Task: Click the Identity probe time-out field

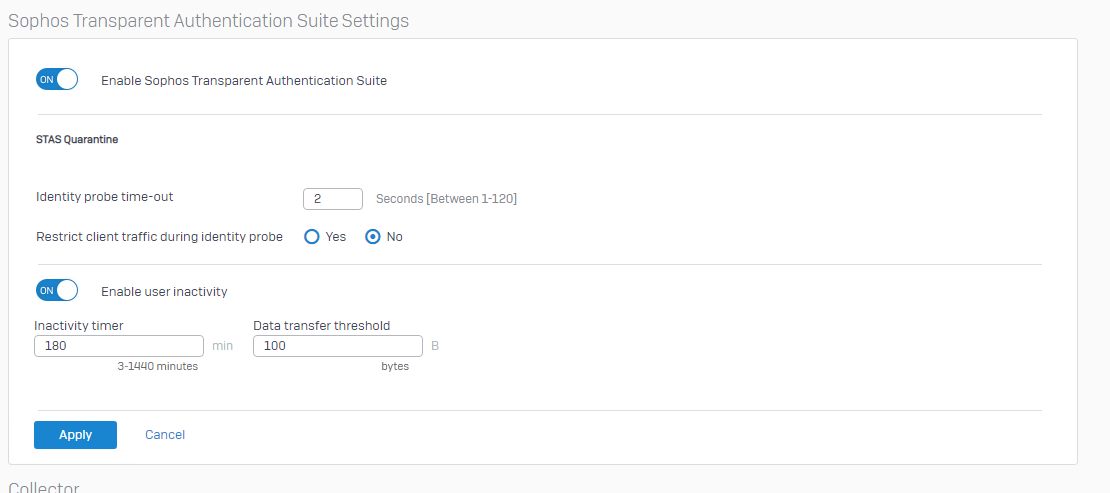Action: [x=332, y=199]
